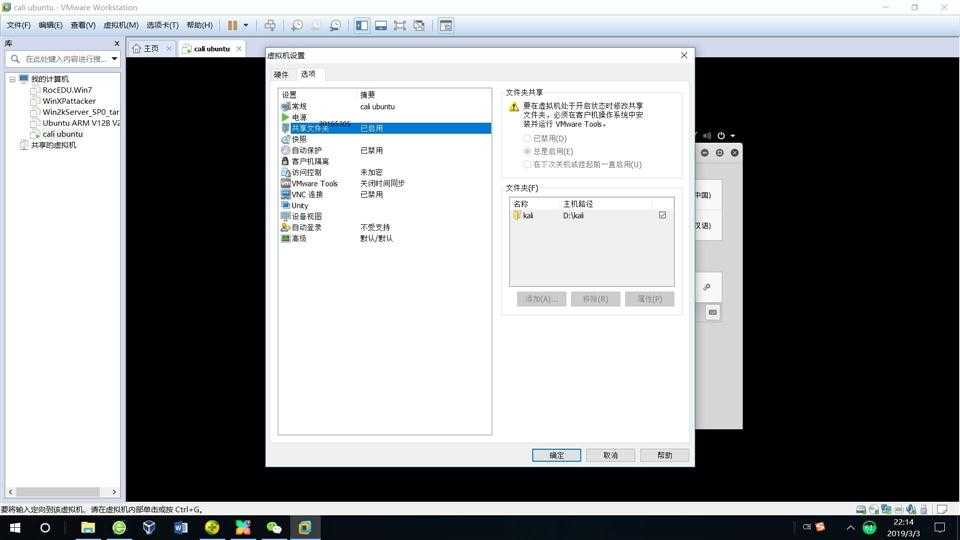
Task: Select the VMware Tools settings row
Action: tap(385, 184)
